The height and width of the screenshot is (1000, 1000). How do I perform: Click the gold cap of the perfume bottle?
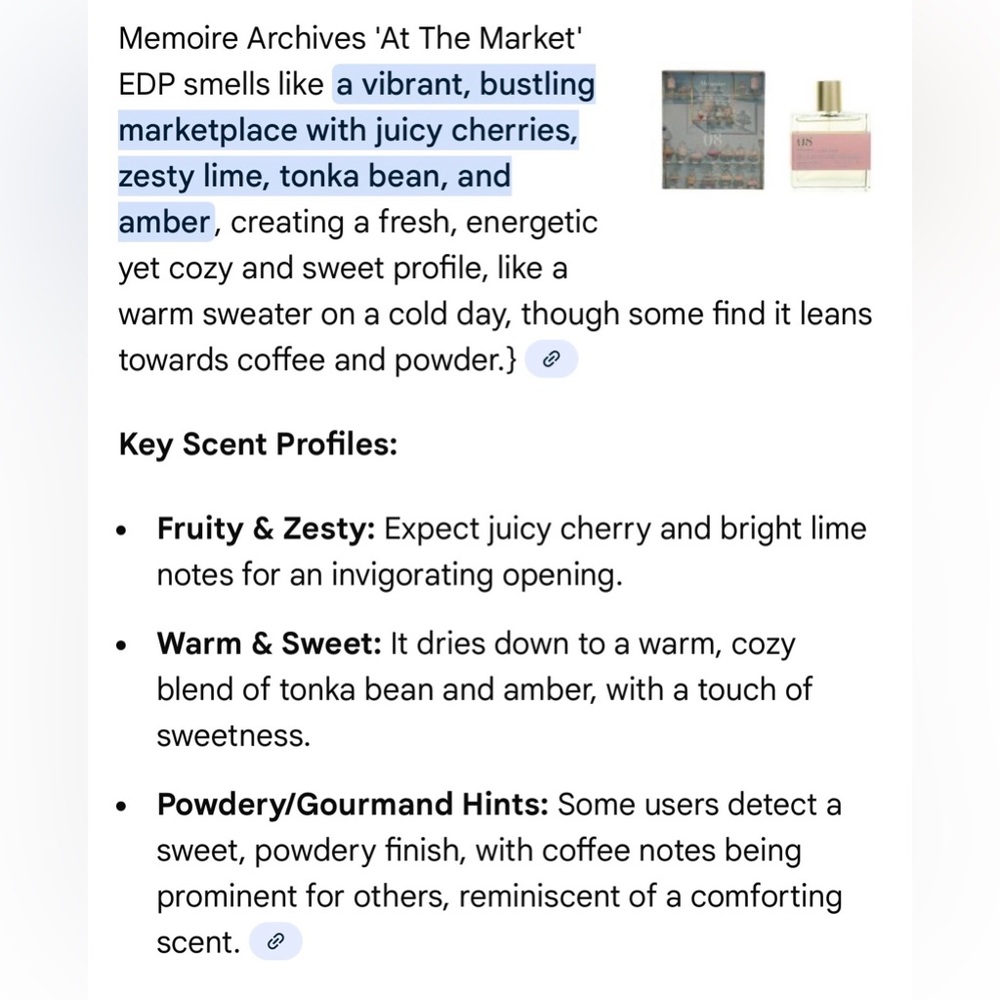pyautogui.click(x=829, y=98)
